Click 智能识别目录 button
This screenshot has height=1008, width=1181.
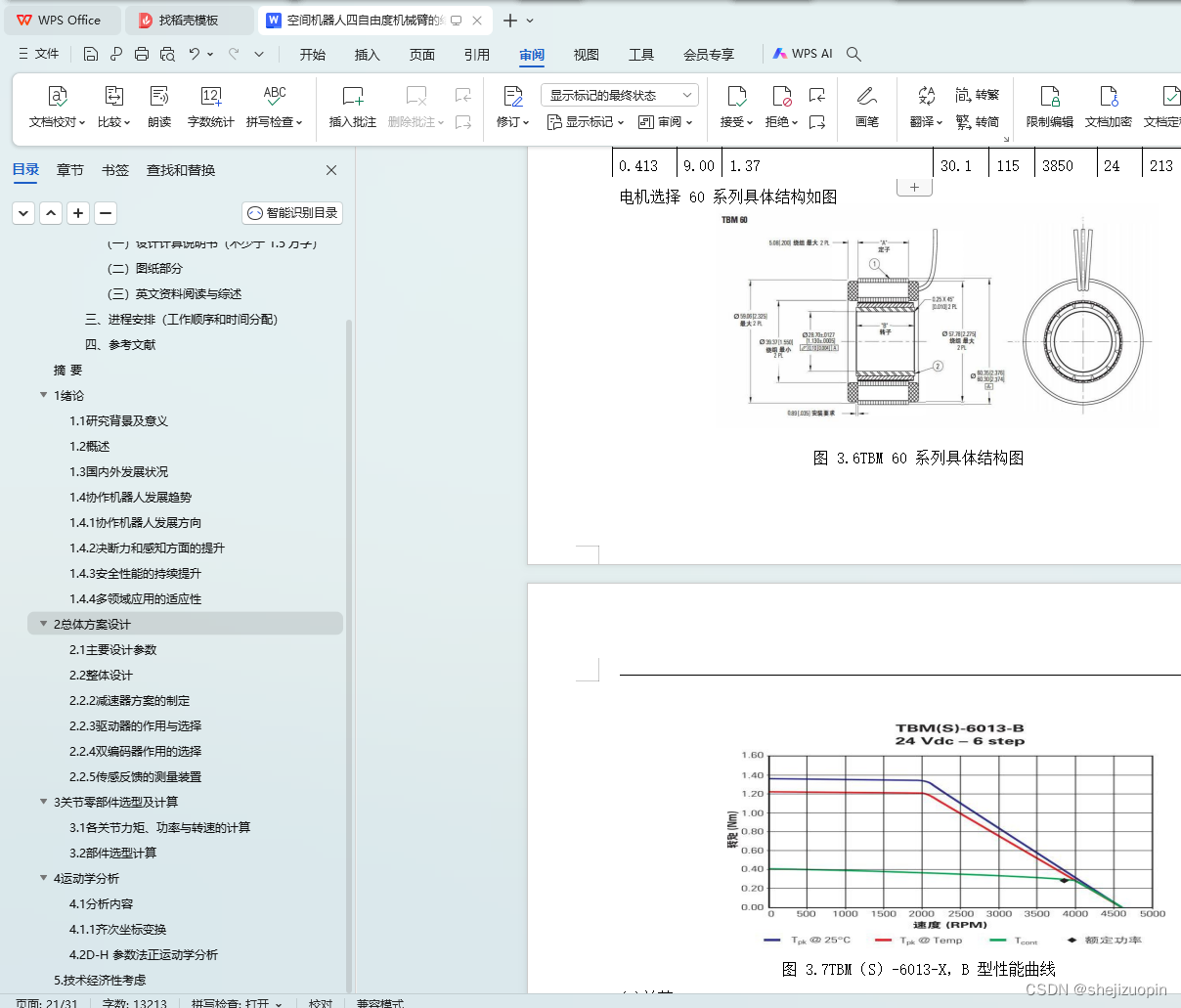[x=292, y=212]
